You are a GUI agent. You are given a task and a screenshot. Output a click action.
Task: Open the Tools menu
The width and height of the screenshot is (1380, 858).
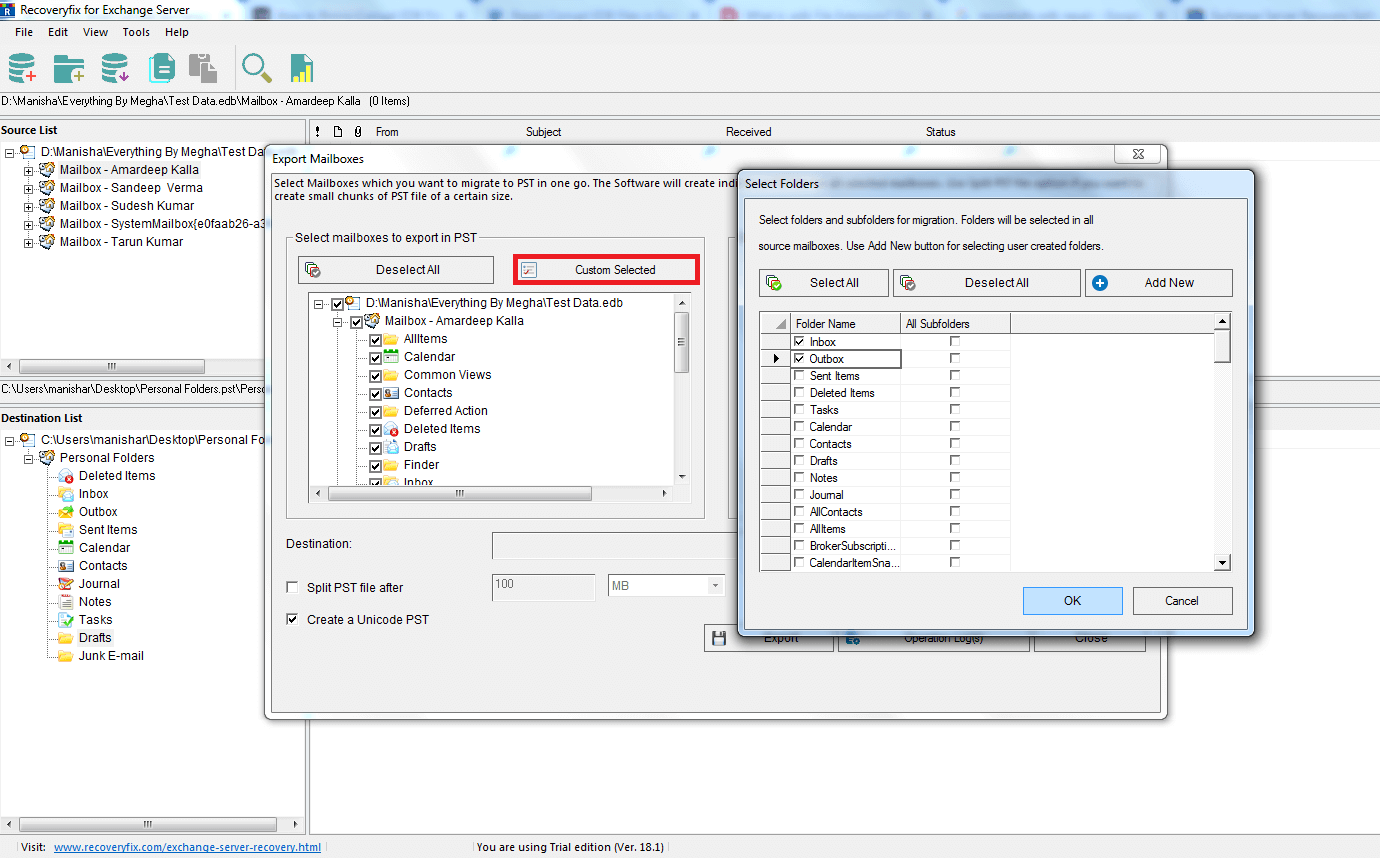[136, 32]
